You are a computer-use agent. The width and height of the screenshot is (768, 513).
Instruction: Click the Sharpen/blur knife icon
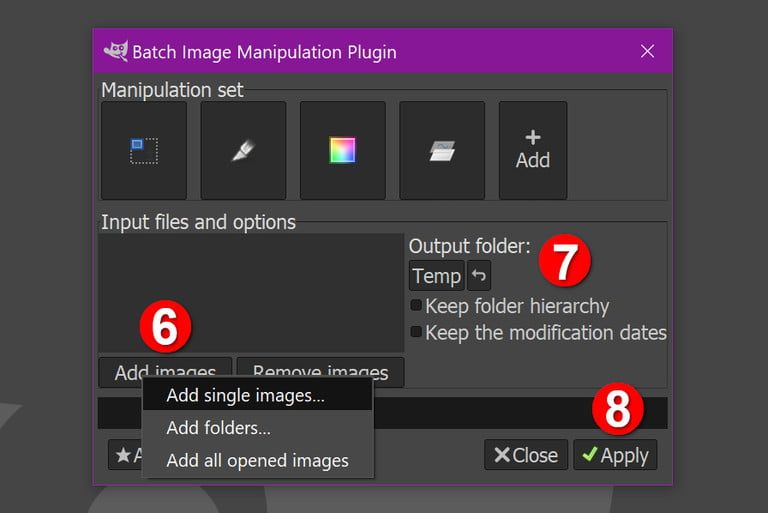[243, 150]
